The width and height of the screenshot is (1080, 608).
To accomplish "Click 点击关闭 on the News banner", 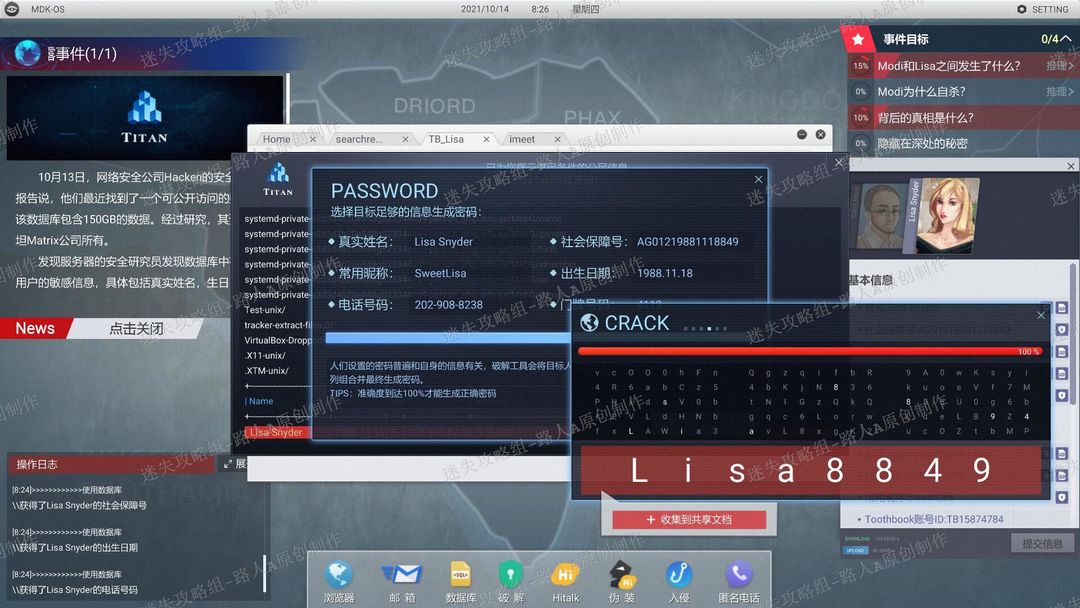I will click(136, 328).
